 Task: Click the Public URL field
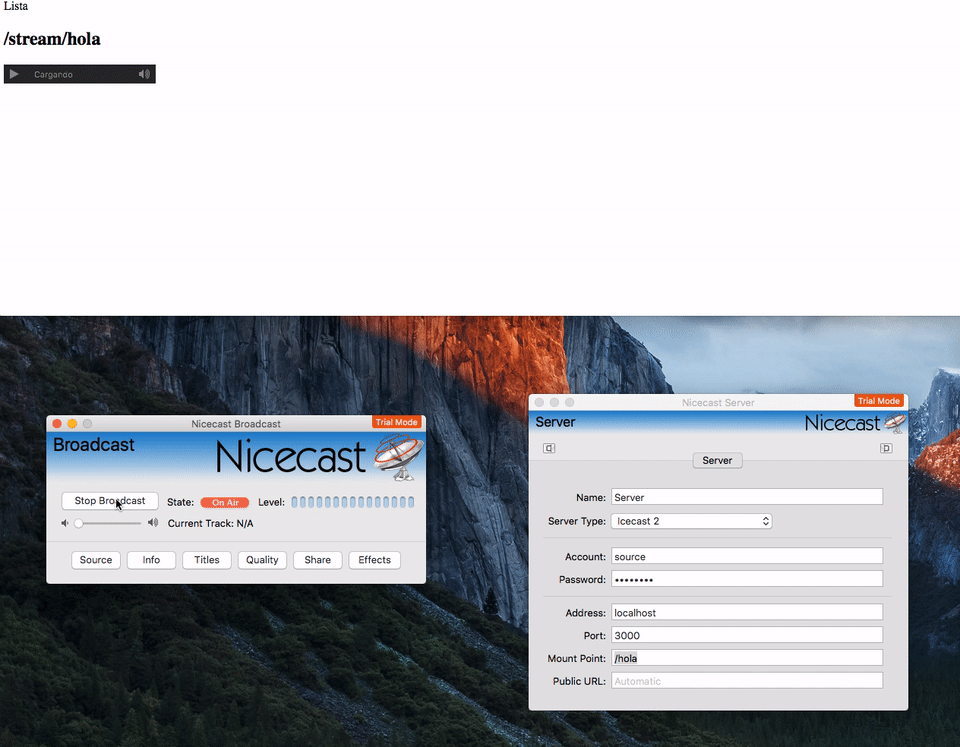click(747, 680)
